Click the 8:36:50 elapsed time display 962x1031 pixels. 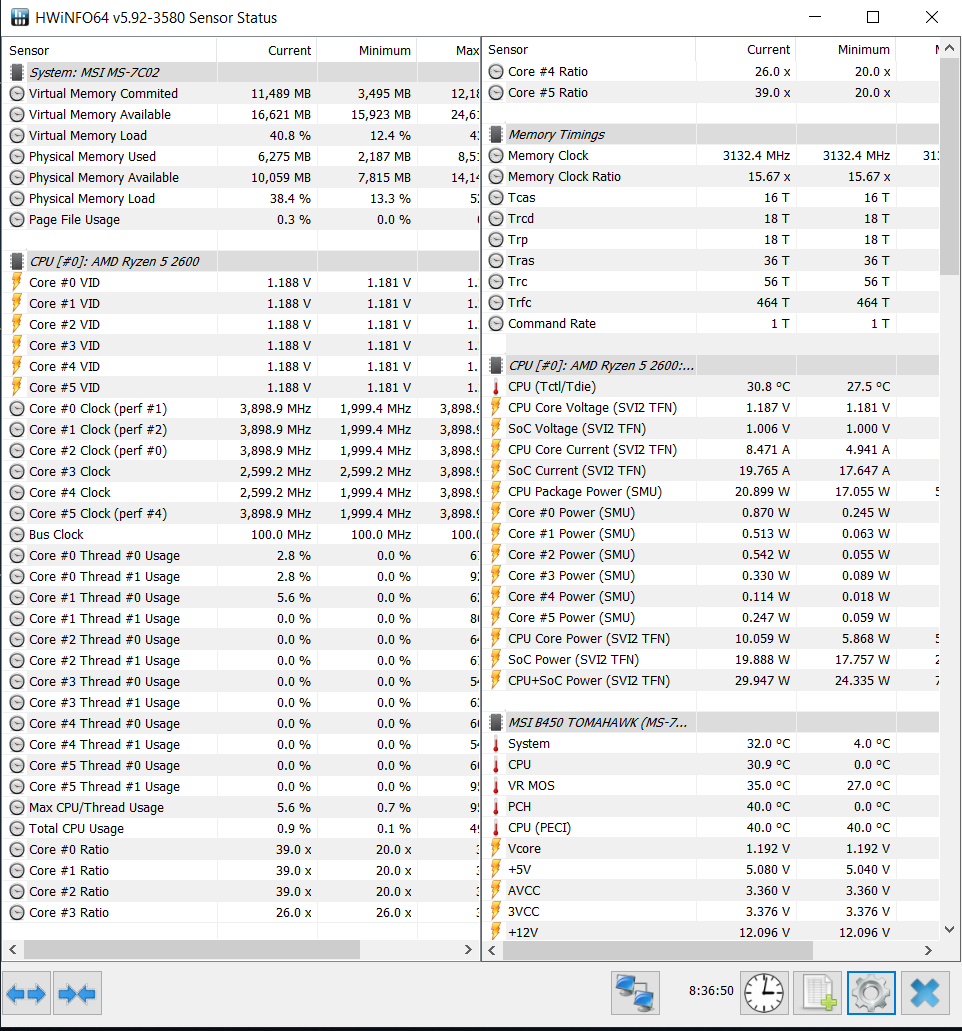[x=711, y=991]
